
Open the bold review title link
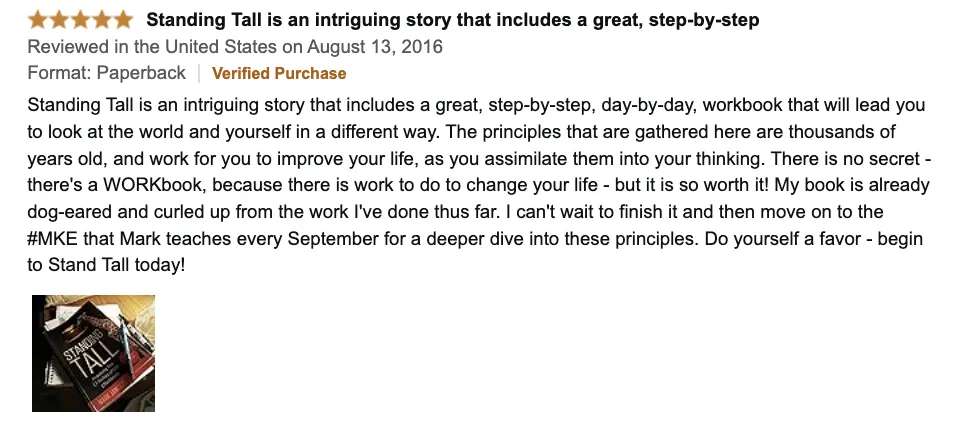452,20
